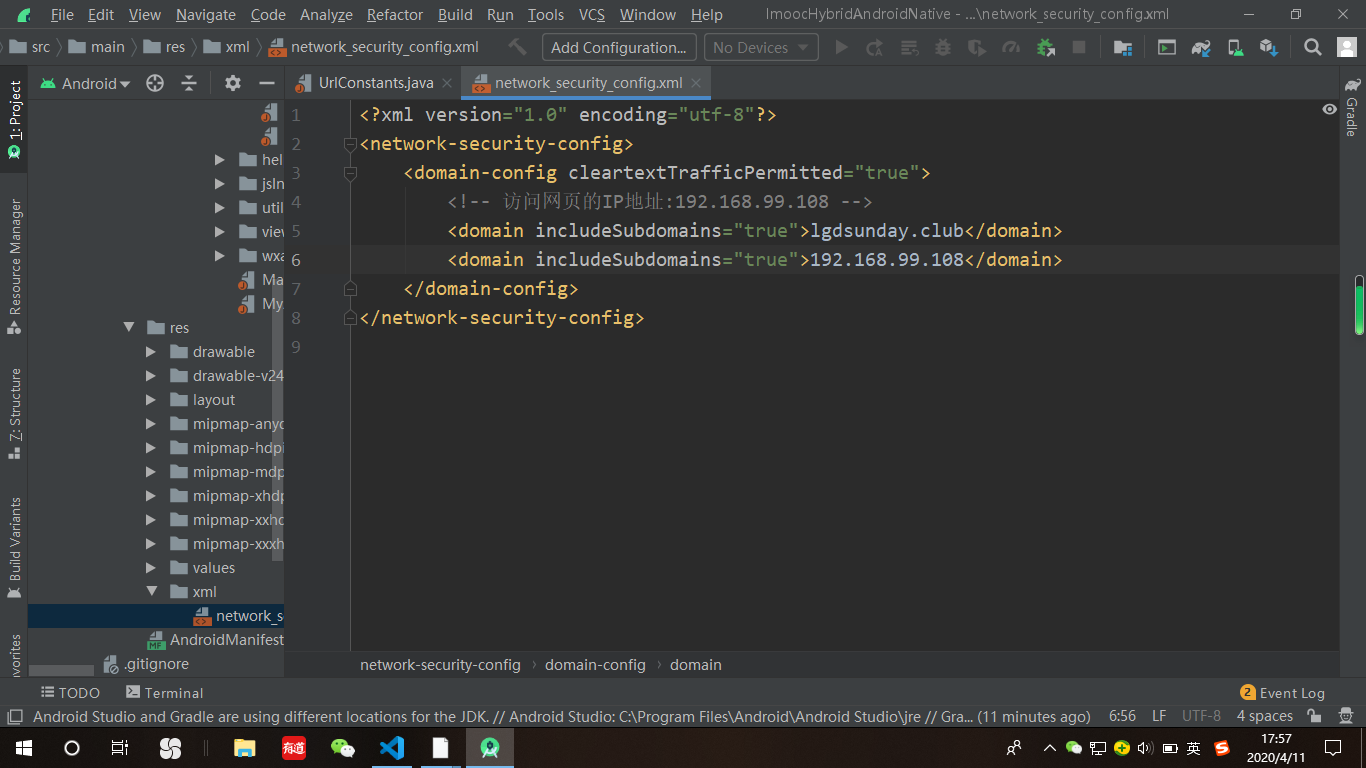The image size is (1366, 768).
Task: Click the Search Everywhere magnifier icon
Action: (x=1313, y=47)
